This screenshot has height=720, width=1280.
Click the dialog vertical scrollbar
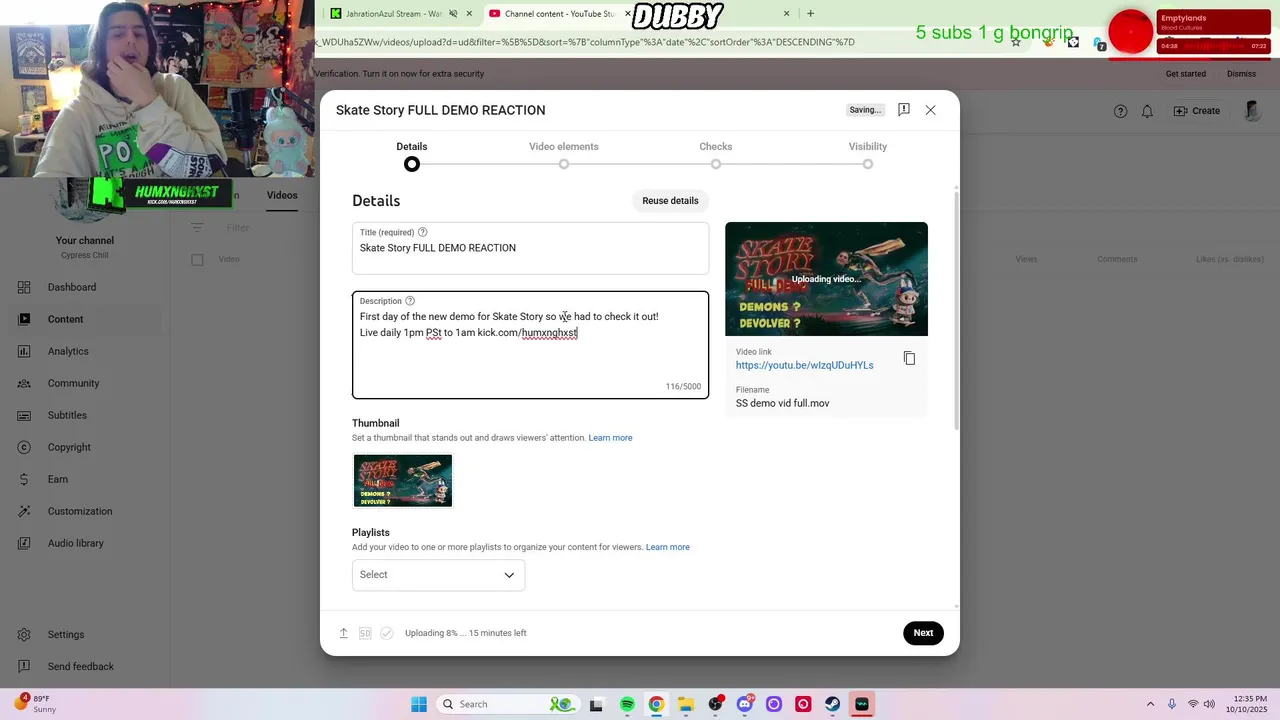pyautogui.click(x=957, y=310)
